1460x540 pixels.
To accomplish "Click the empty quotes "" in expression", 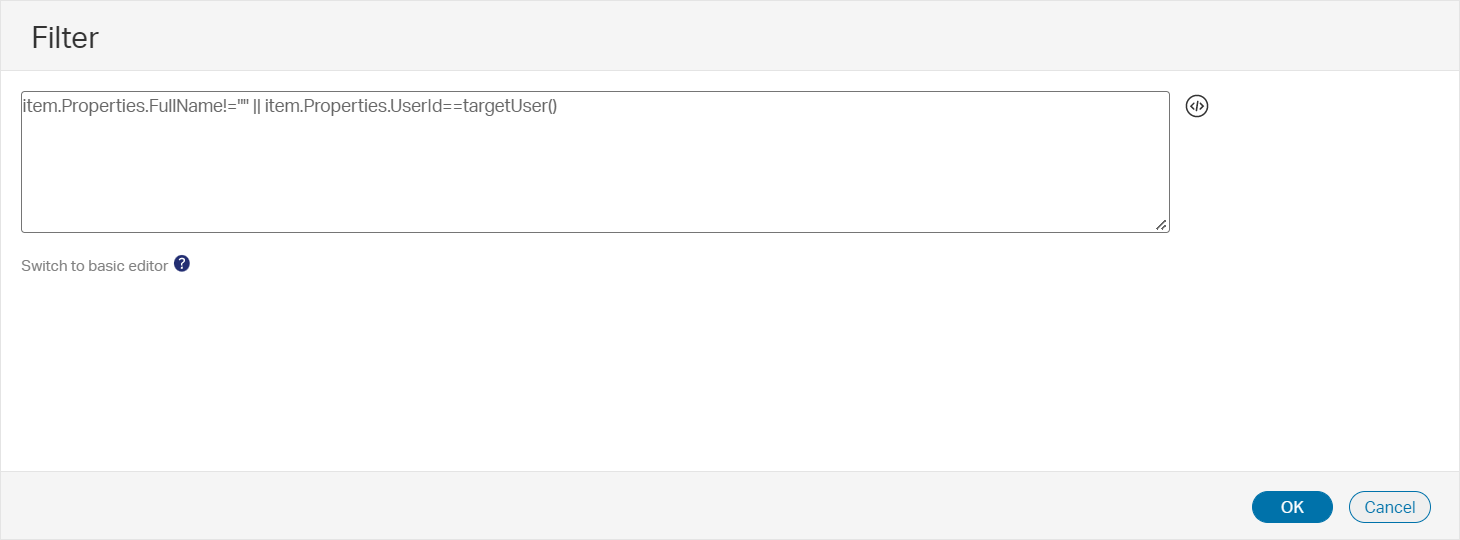I will [x=243, y=104].
